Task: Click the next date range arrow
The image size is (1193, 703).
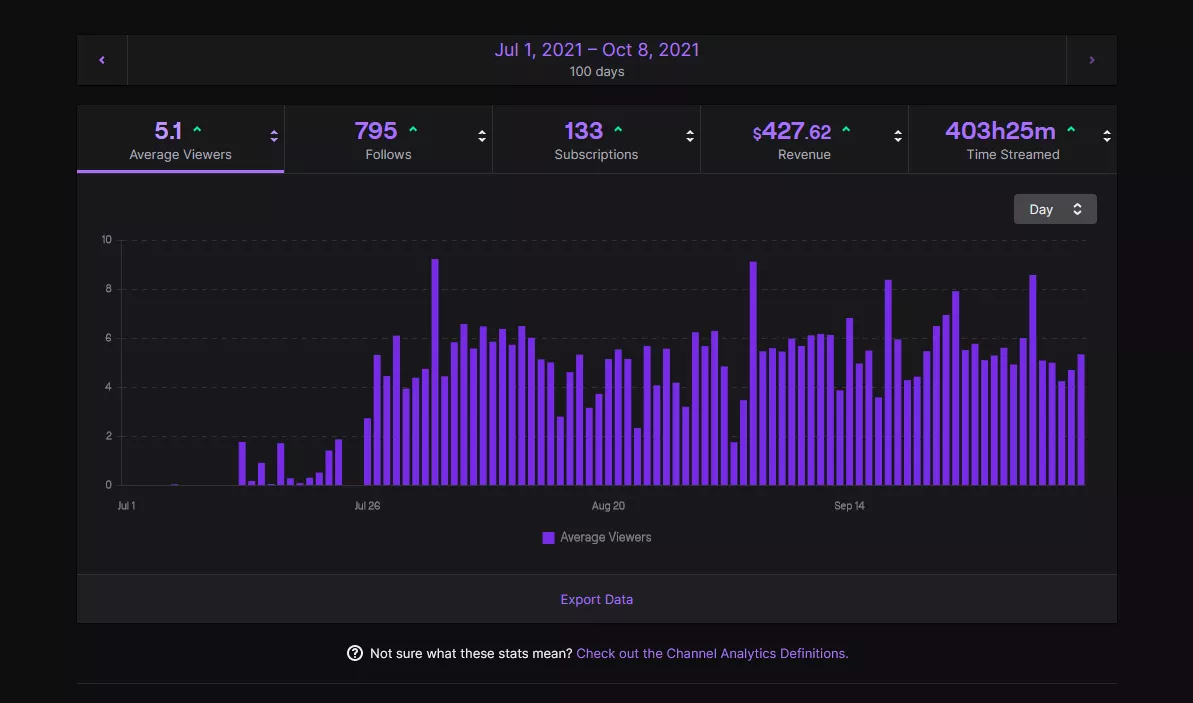Action: 1091,60
